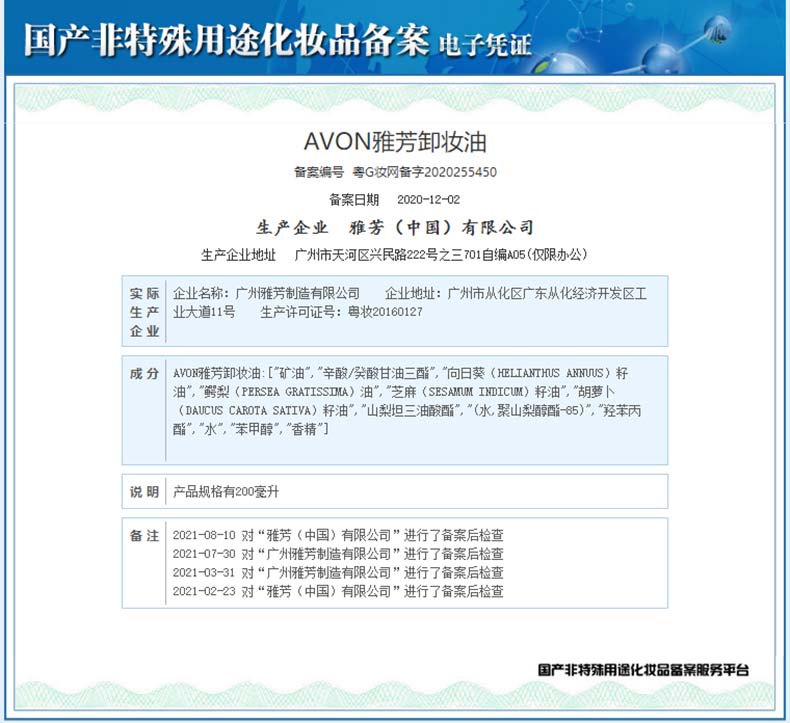Click the 企业名称 广州雅芳制造有限公司 text
The width and height of the screenshot is (790, 723).
click(x=266, y=294)
